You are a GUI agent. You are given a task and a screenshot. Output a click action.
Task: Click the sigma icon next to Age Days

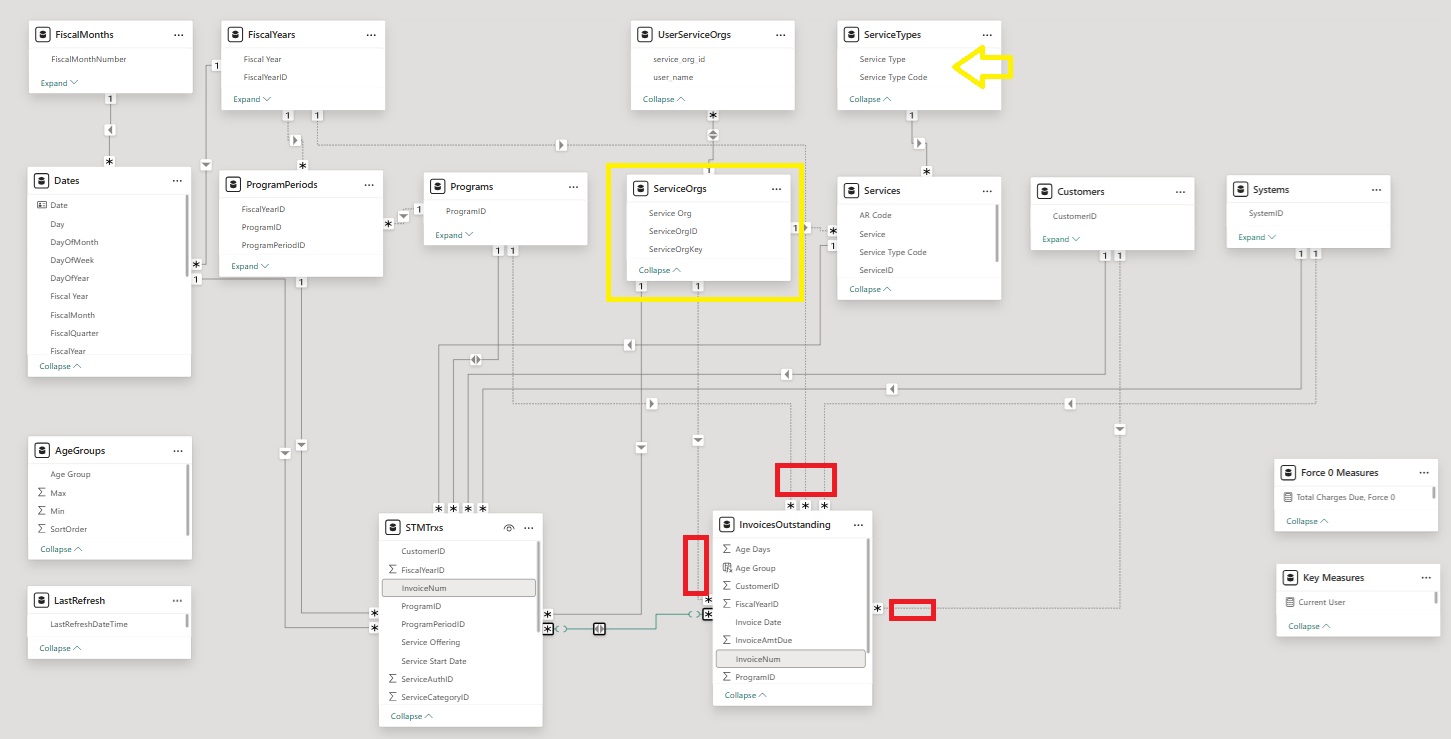tap(727, 549)
